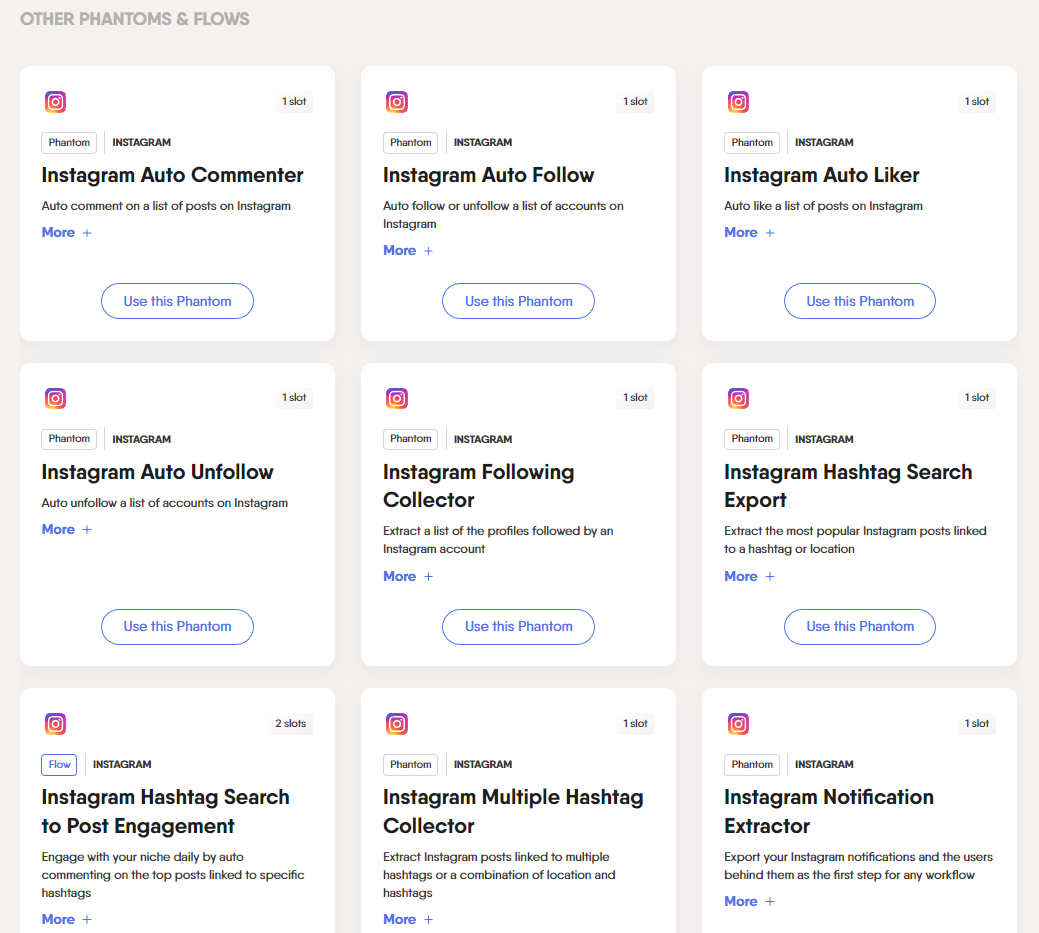Open Instagram Auto Liker title

[x=822, y=175]
